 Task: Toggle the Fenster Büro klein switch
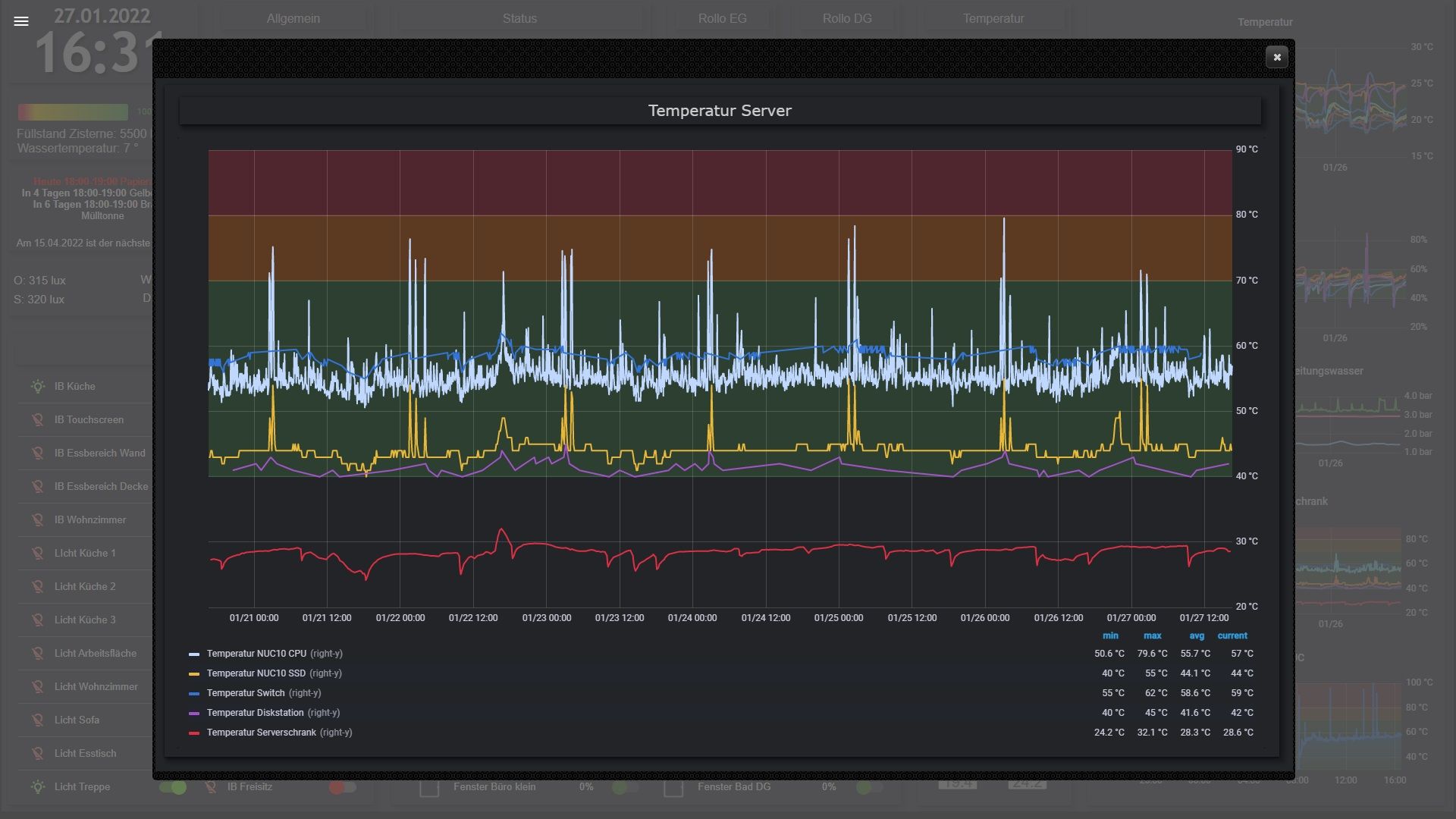pos(625,787)
